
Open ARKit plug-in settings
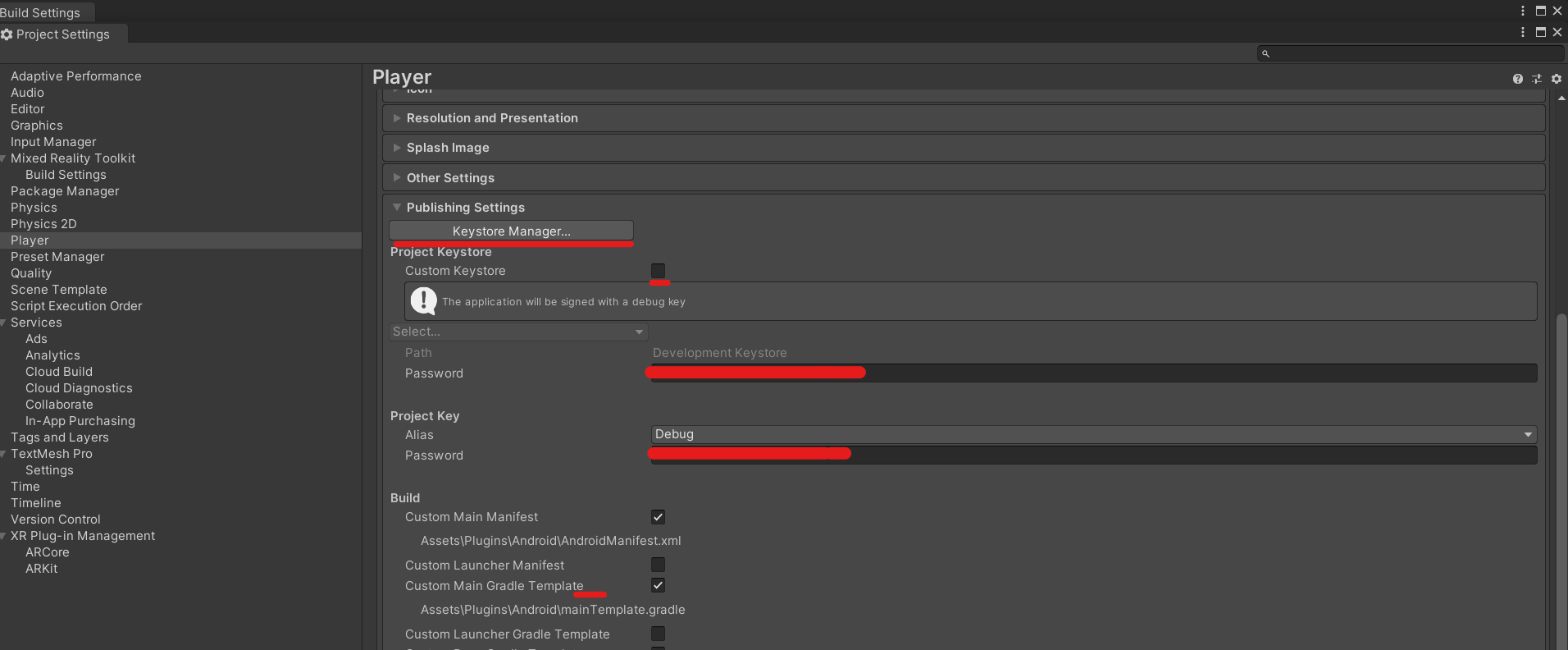[42, 569]
